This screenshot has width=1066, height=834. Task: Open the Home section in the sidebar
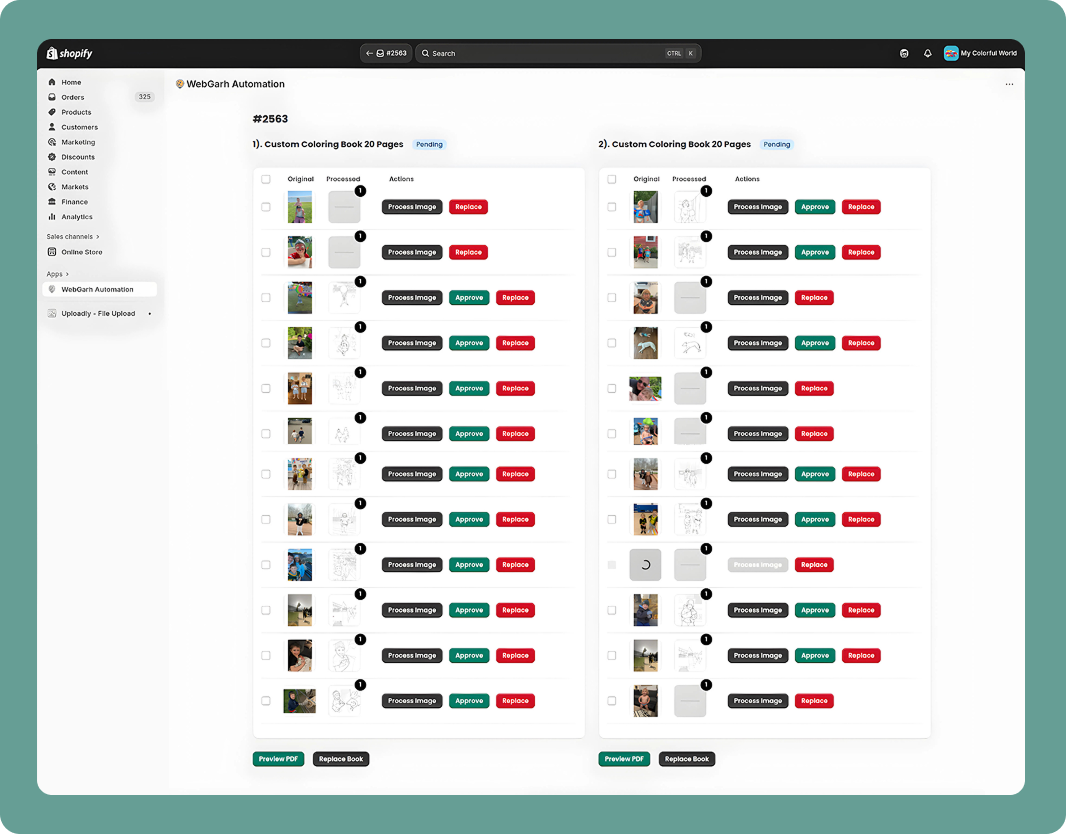tap(71, 82)
